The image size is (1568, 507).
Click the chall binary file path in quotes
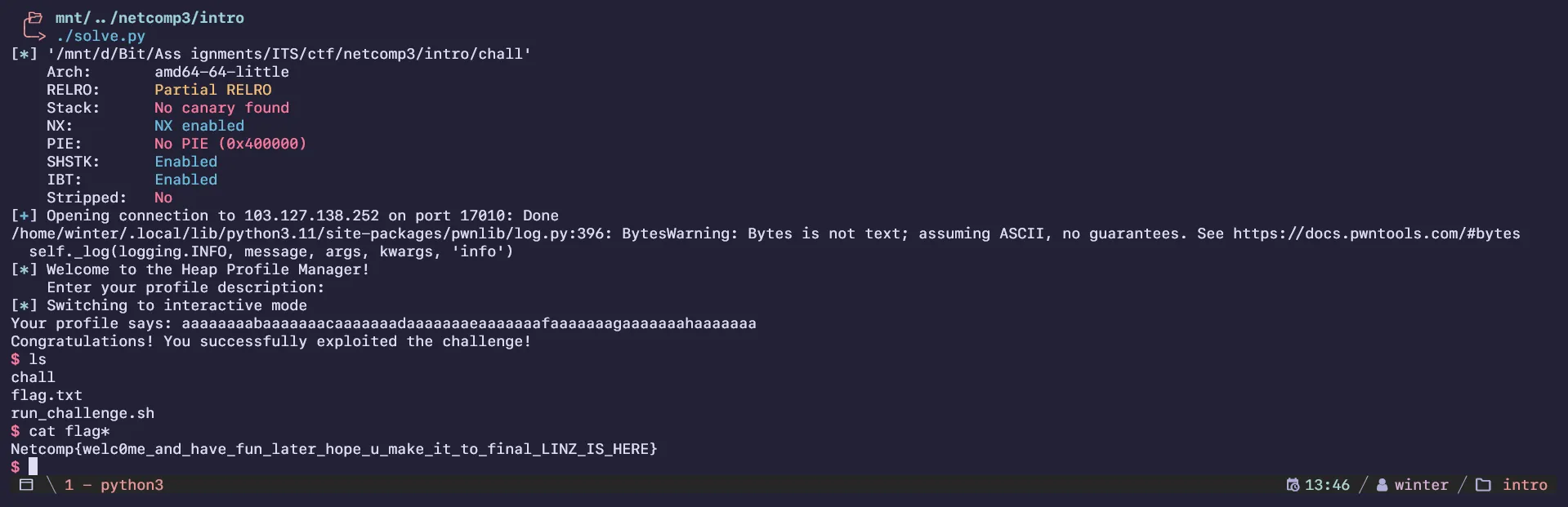coord(289,54)
